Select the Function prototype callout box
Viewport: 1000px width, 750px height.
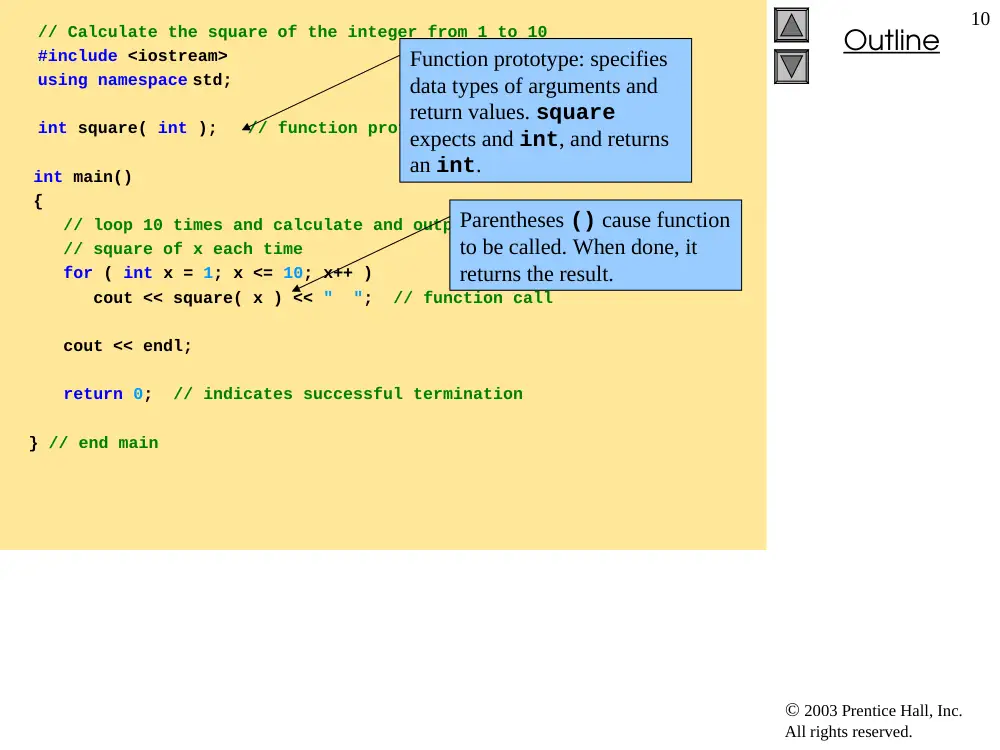(x=545, y=110)
